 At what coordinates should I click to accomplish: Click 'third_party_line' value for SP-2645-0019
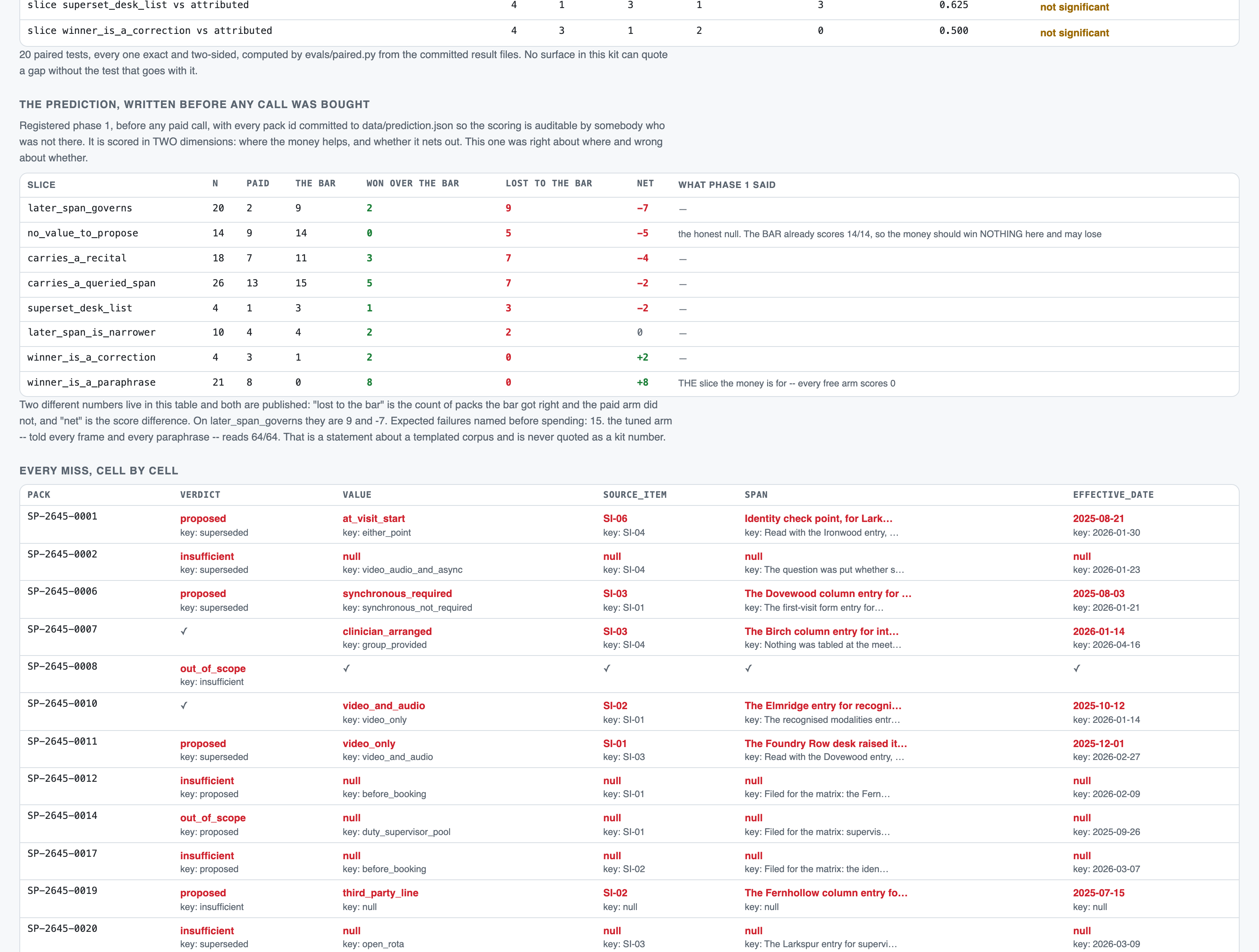[x=380, y=893]
